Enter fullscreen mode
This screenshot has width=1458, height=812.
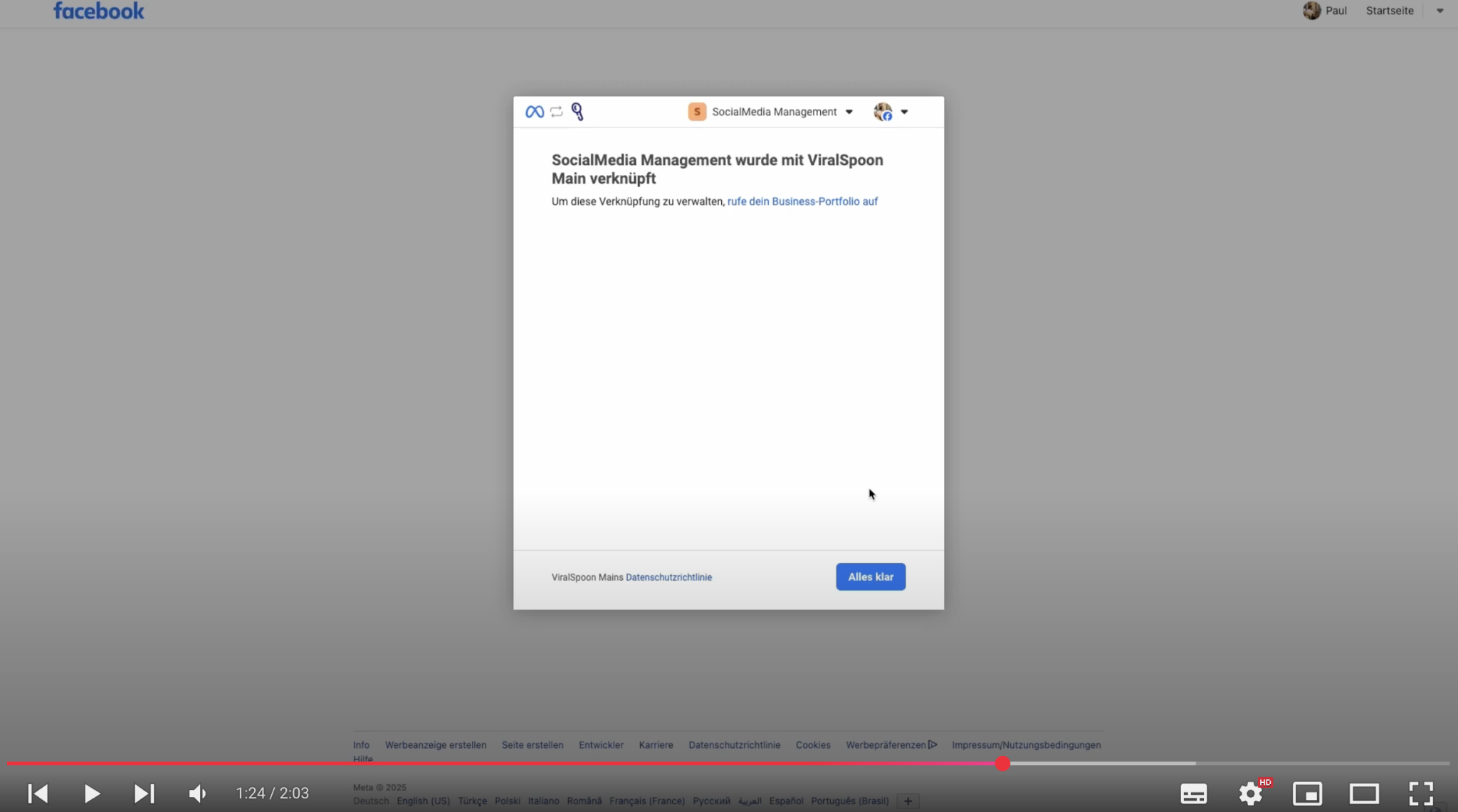point(1420,793)
